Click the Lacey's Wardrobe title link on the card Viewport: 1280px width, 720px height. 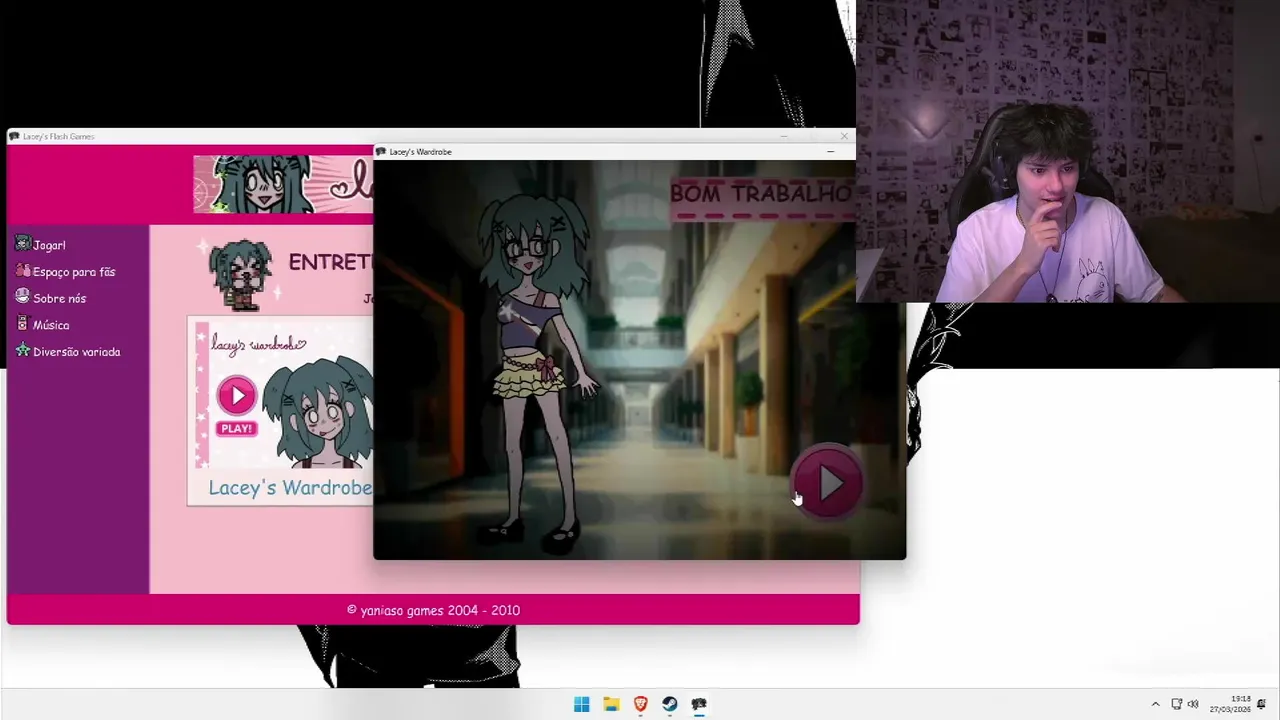[290, 487]
